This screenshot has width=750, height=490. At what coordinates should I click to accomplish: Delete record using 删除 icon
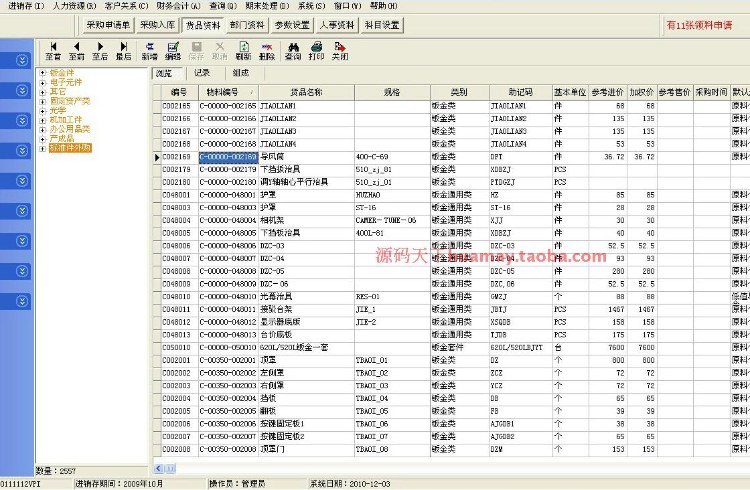267,51
